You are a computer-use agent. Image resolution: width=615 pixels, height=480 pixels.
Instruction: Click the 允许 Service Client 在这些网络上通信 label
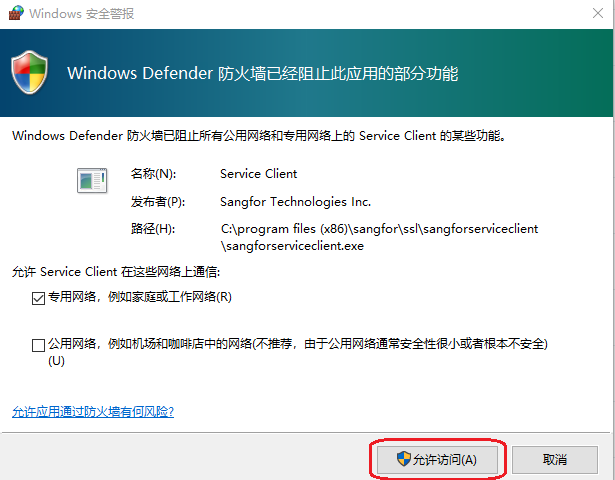116,271
